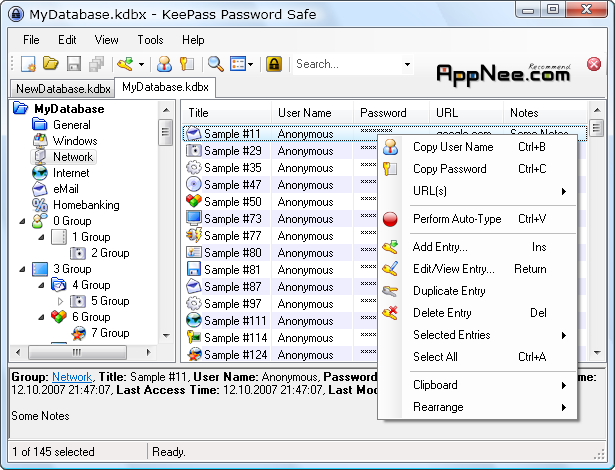Click the Copy User Name toolbar icon
This screenshot has width=615, height=470.
[x=164, y=64]
